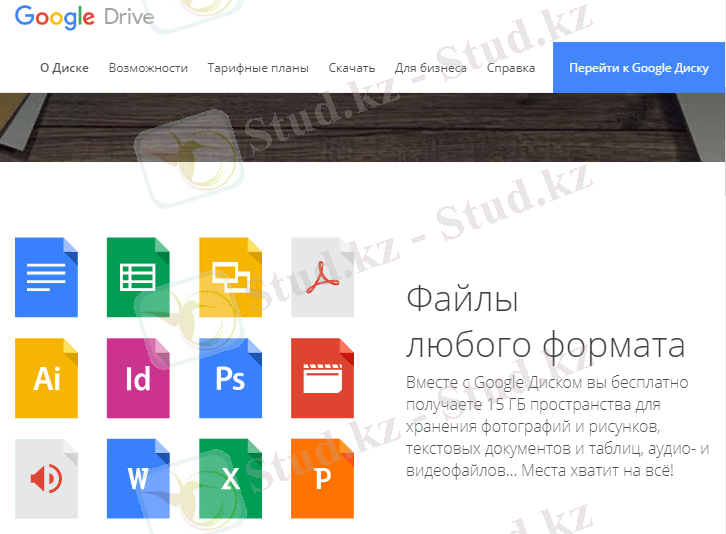Click the orange P PowerPoint file icon
The image size is (726, 534).
(x=322, y=478)
